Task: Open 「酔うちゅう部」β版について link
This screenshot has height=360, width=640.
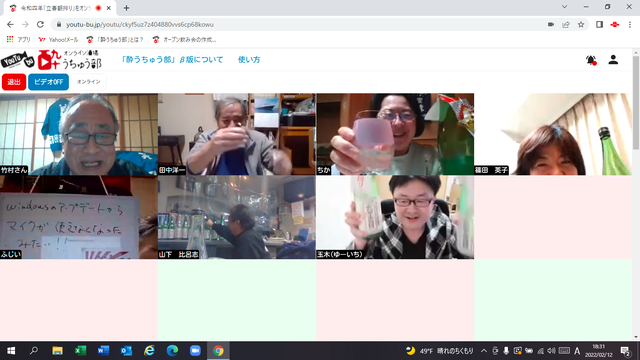Action: pyautogui.click(x=172, y=60)
